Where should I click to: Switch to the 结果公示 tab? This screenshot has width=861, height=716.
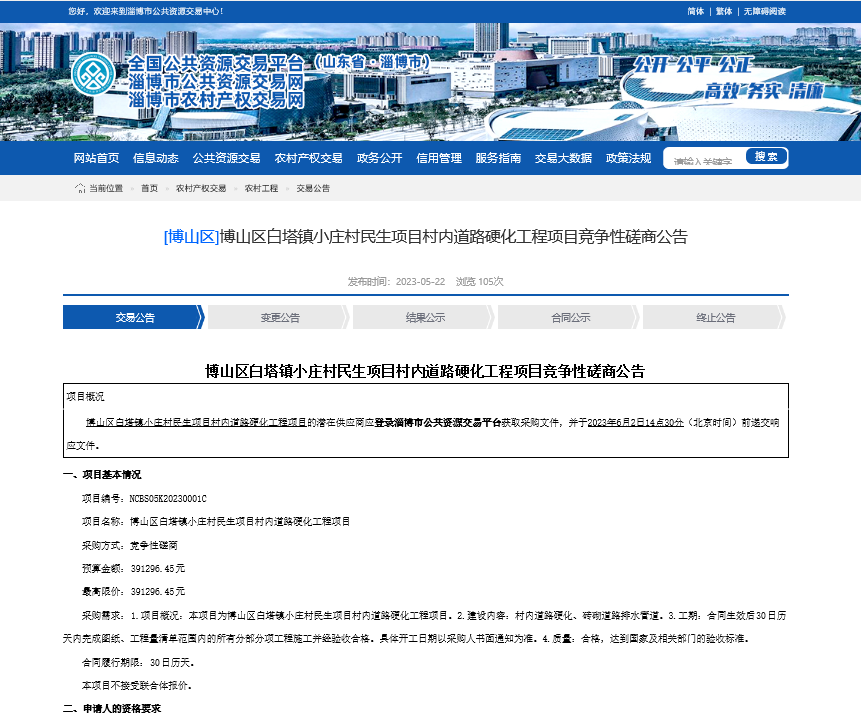tap(425, 318)
